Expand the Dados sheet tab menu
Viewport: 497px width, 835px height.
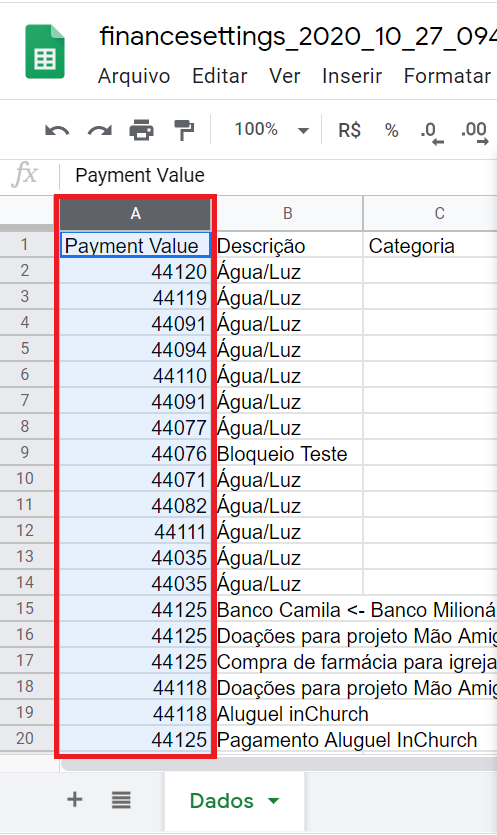273,800
